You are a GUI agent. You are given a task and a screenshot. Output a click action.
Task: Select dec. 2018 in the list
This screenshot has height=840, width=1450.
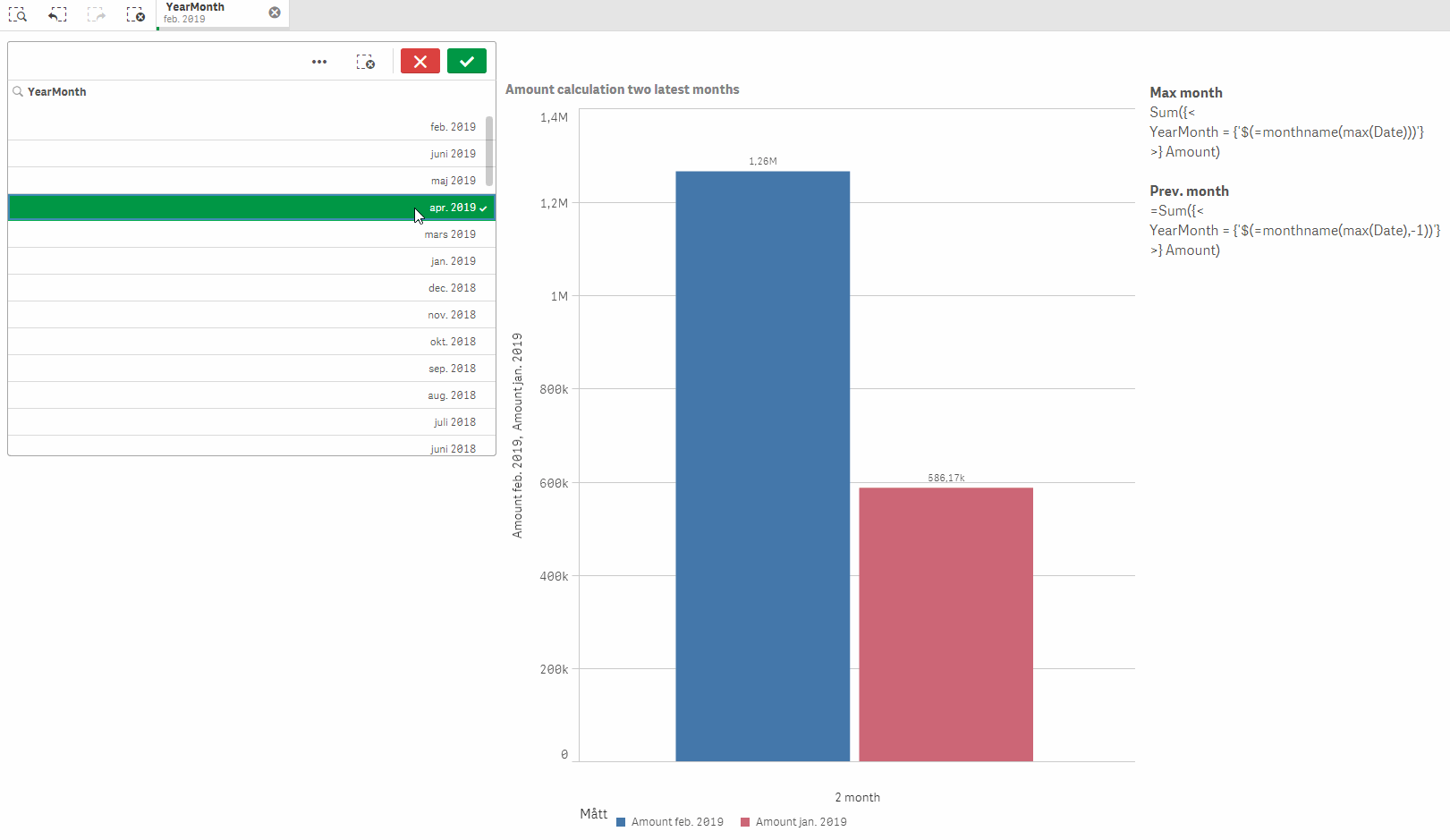pos(251,288)
